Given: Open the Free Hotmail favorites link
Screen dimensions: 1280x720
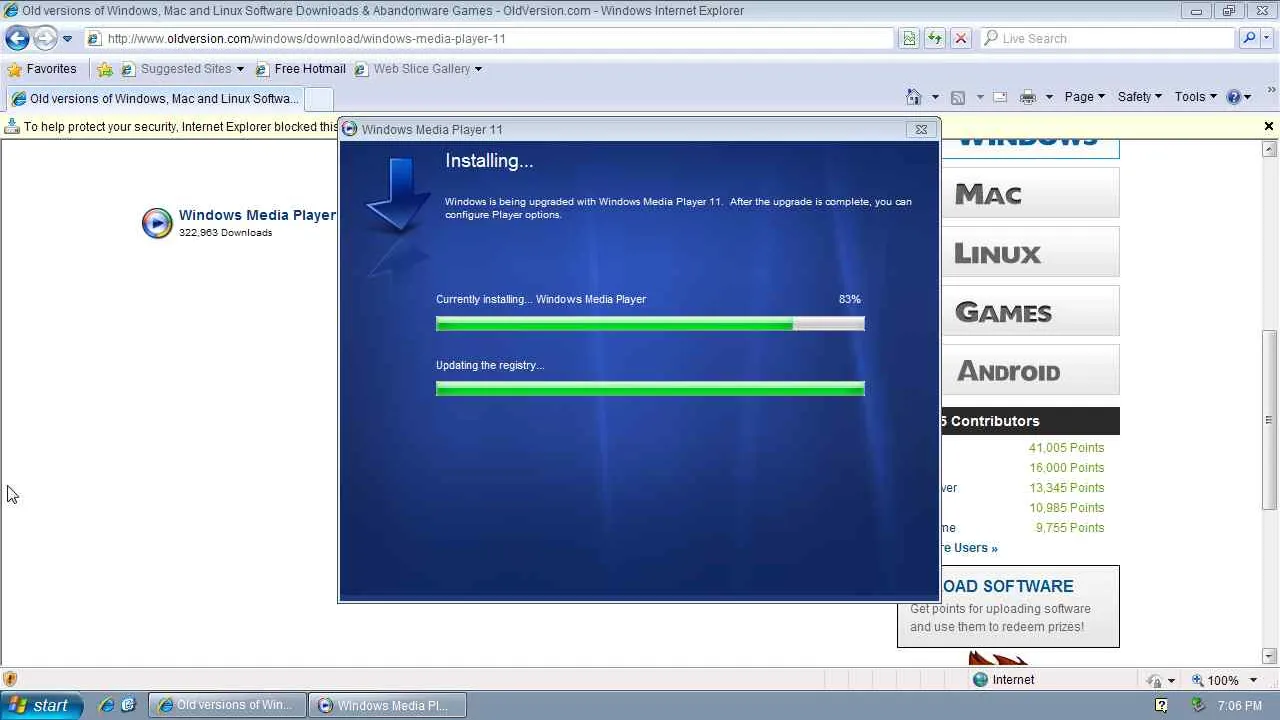Looking at the screenshot, I should 300,69.
